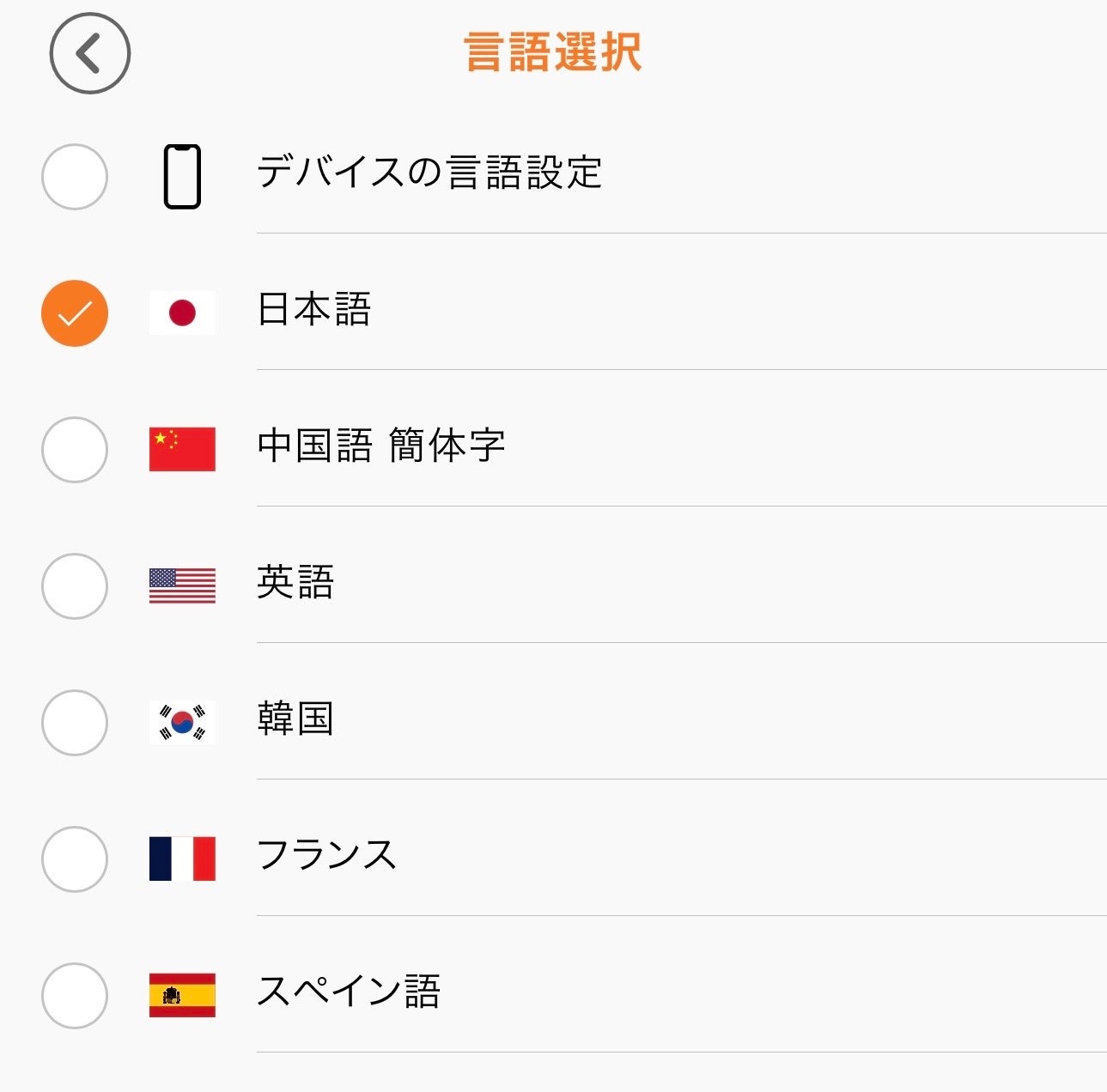
Task: Click the smartphone device icon
Action: [182, 177]
